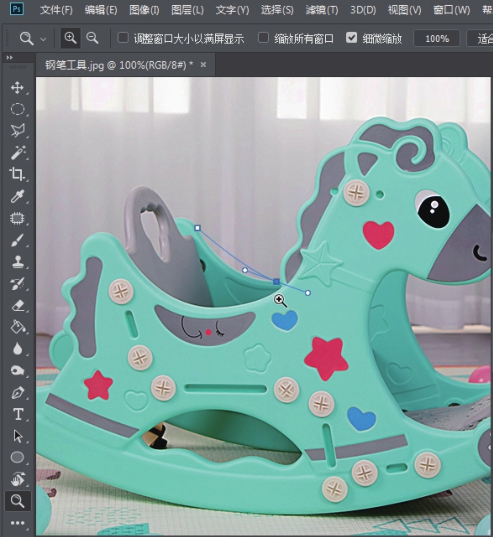
Task: Click the zoom in magnifier button
Action: point(71,38)
